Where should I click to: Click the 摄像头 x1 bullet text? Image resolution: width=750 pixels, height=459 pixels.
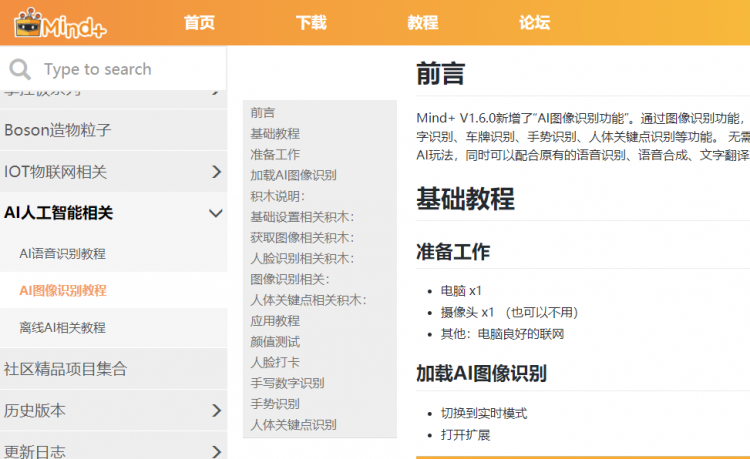pos(509,313)
